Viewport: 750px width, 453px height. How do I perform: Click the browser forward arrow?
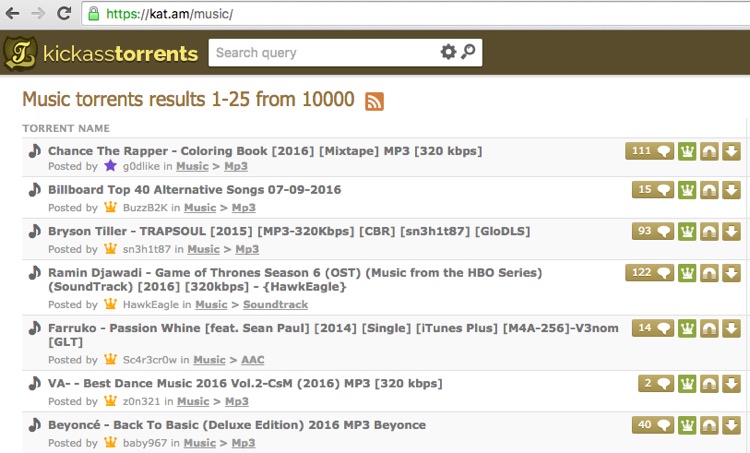point(38,13)
